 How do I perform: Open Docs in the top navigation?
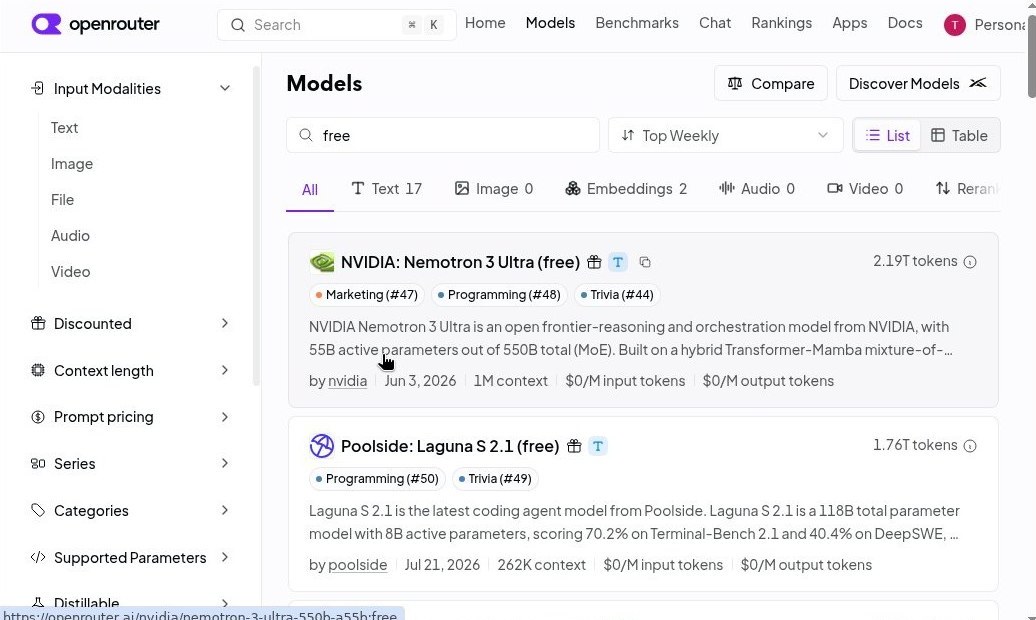click(x=905, y=23)
